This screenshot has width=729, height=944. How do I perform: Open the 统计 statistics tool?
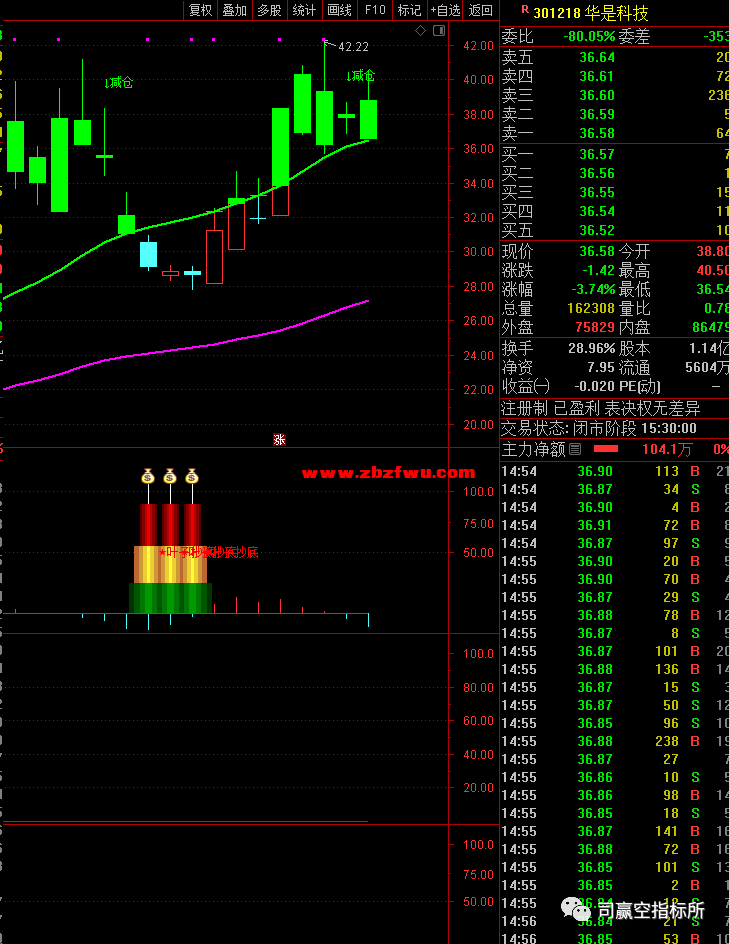(304, 10)
